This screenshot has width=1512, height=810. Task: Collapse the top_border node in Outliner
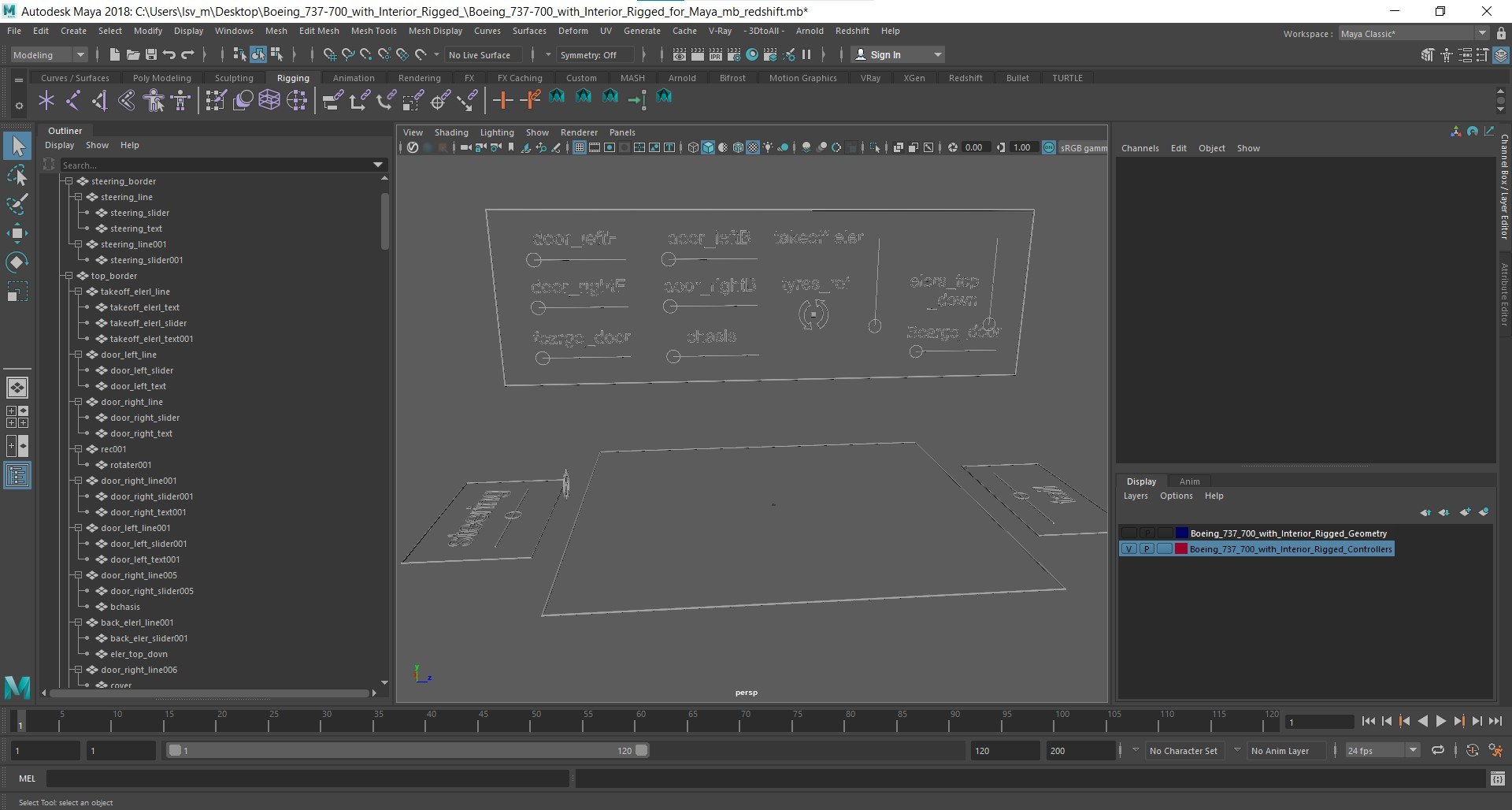(x=69, y=276)
